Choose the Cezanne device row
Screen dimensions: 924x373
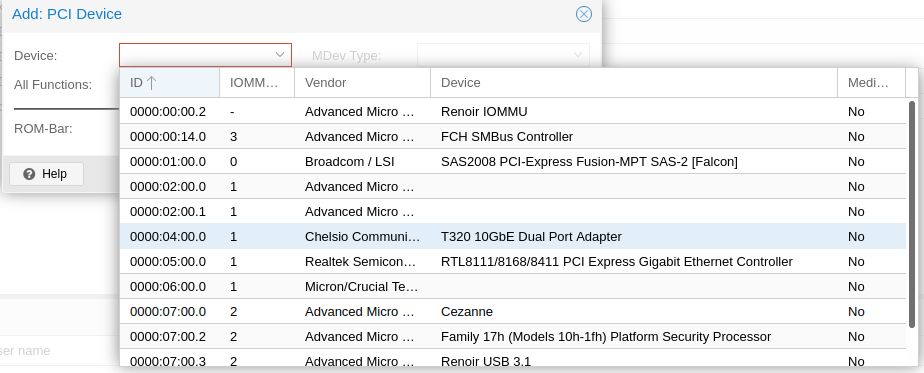point(513,312)
